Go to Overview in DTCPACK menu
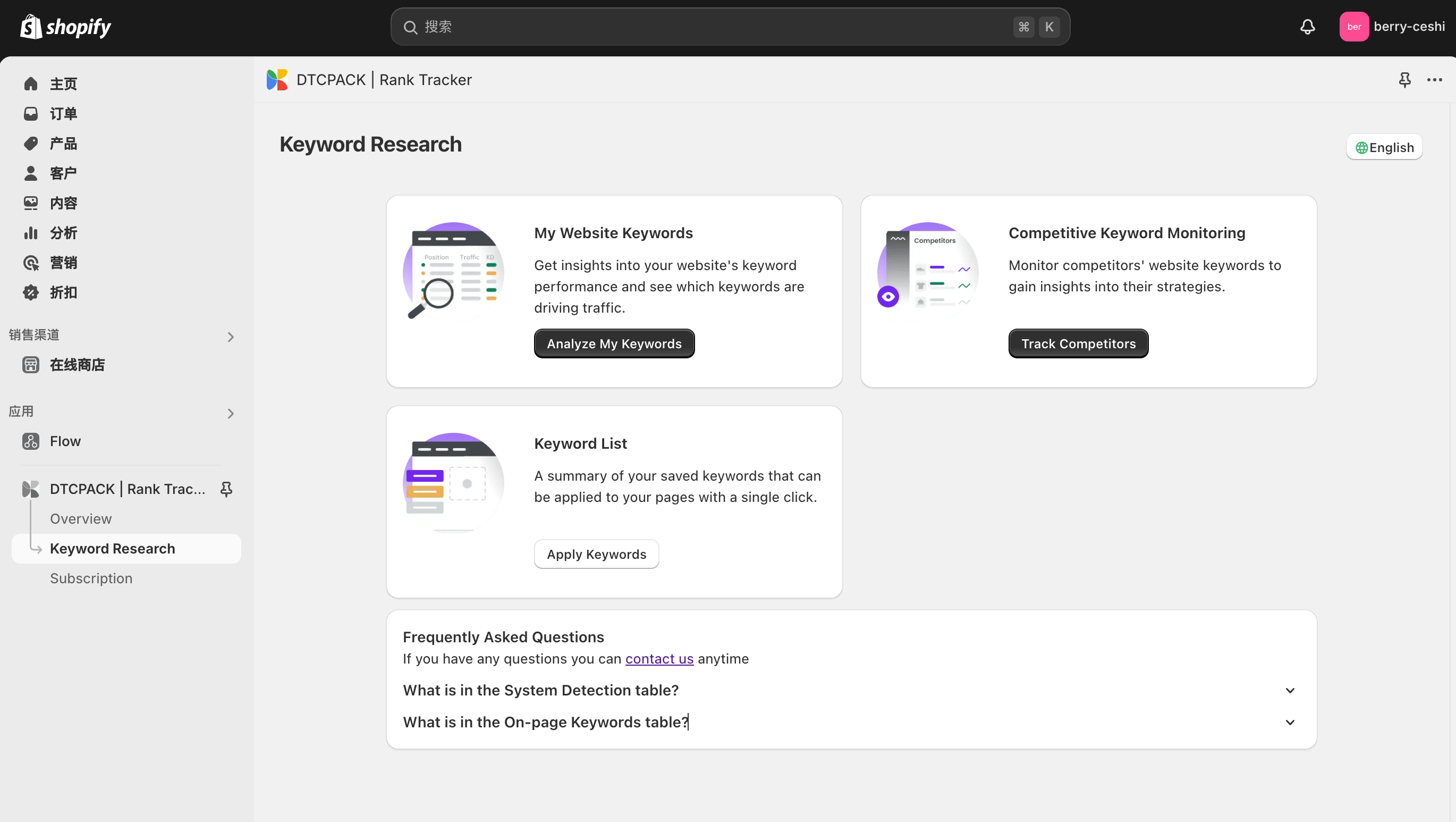 [x=81, y=519]
